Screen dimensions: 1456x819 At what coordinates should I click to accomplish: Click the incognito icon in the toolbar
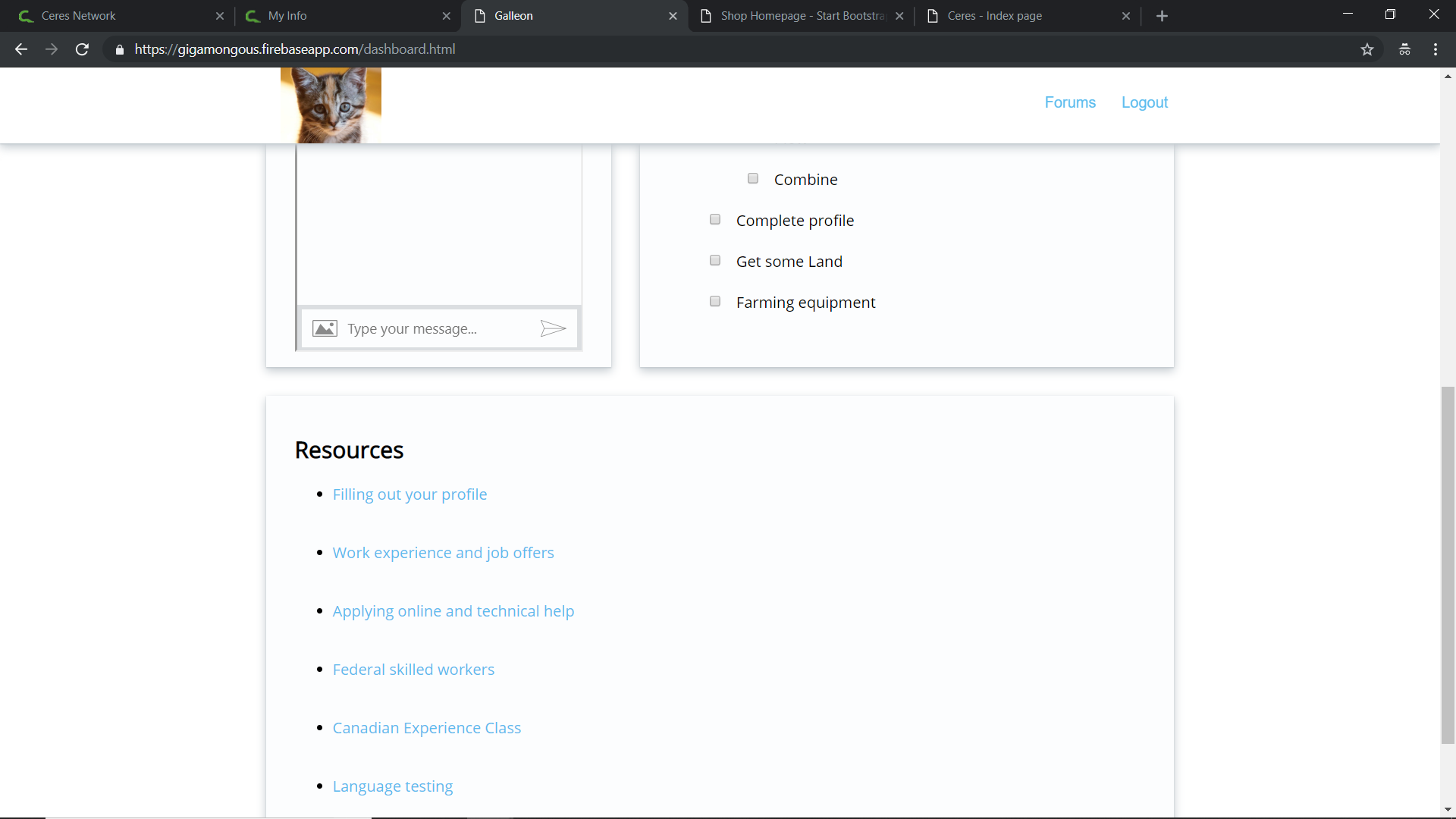(x=1404, y=49)
